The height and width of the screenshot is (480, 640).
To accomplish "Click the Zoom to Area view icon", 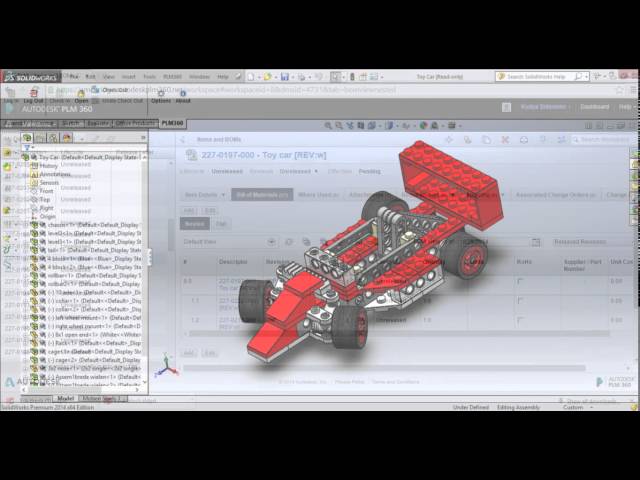I will coord(339,125).
